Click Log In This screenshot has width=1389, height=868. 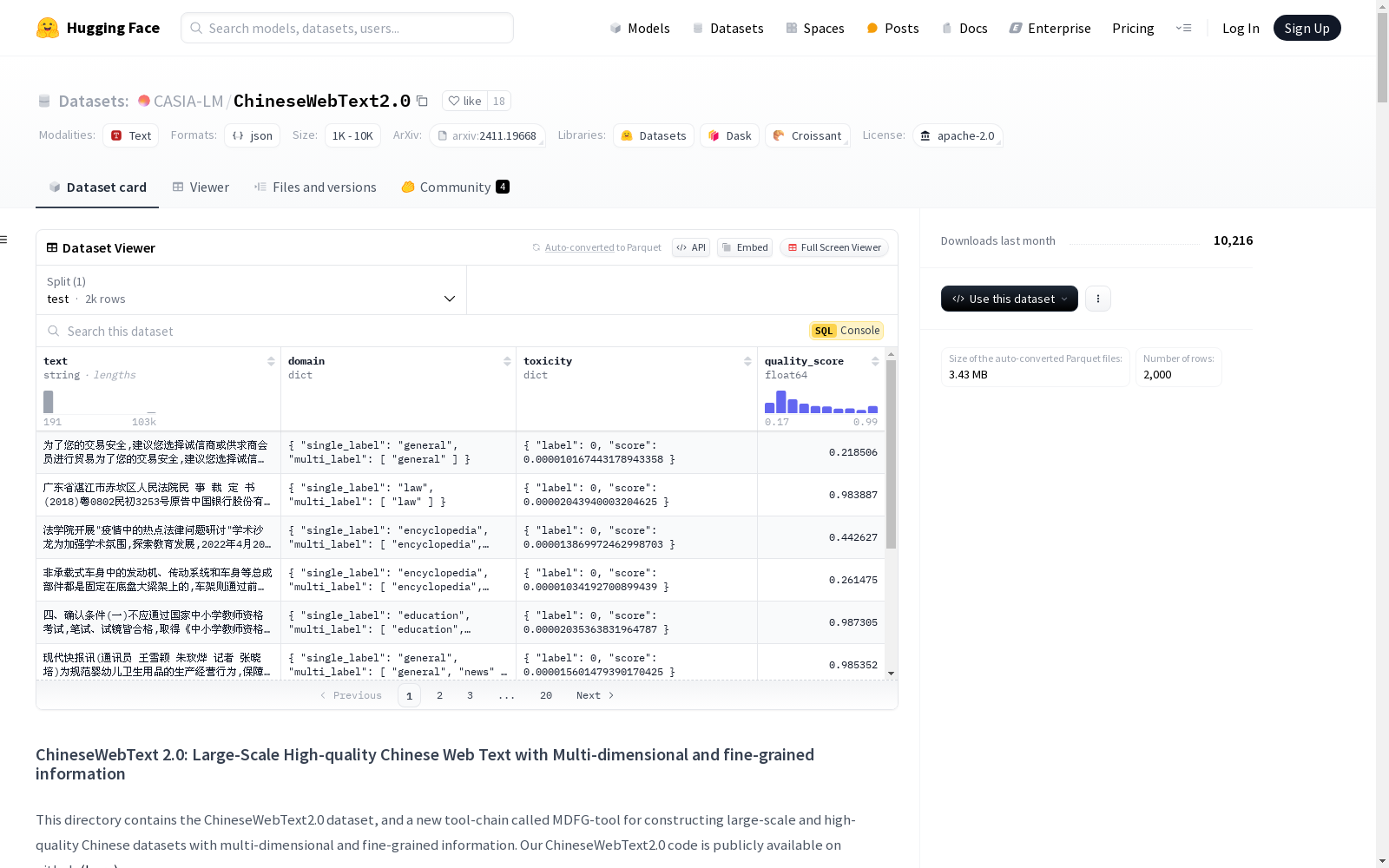tap(1241, 28)
